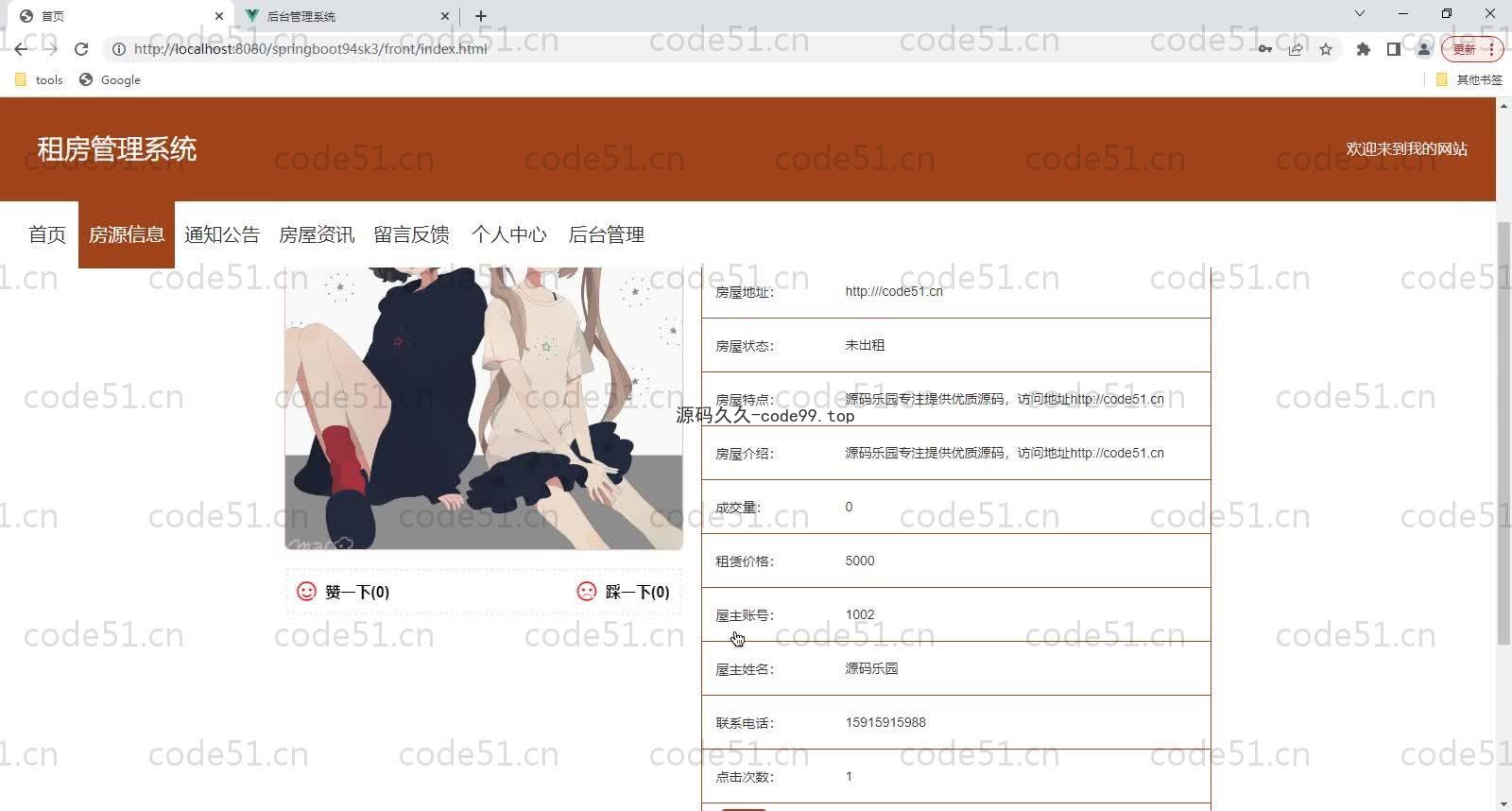Close the 后台管理系统 browser tab
The image size is (1512, 811).
pyautogui.click(x=445, y=16)
